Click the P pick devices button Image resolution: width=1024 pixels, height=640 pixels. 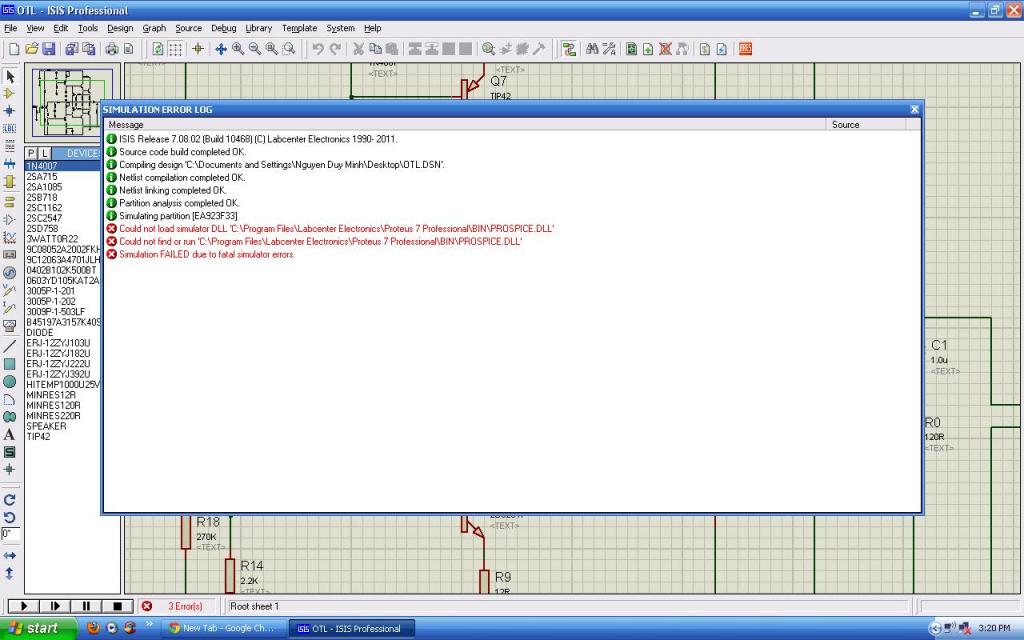pos(31,153)
